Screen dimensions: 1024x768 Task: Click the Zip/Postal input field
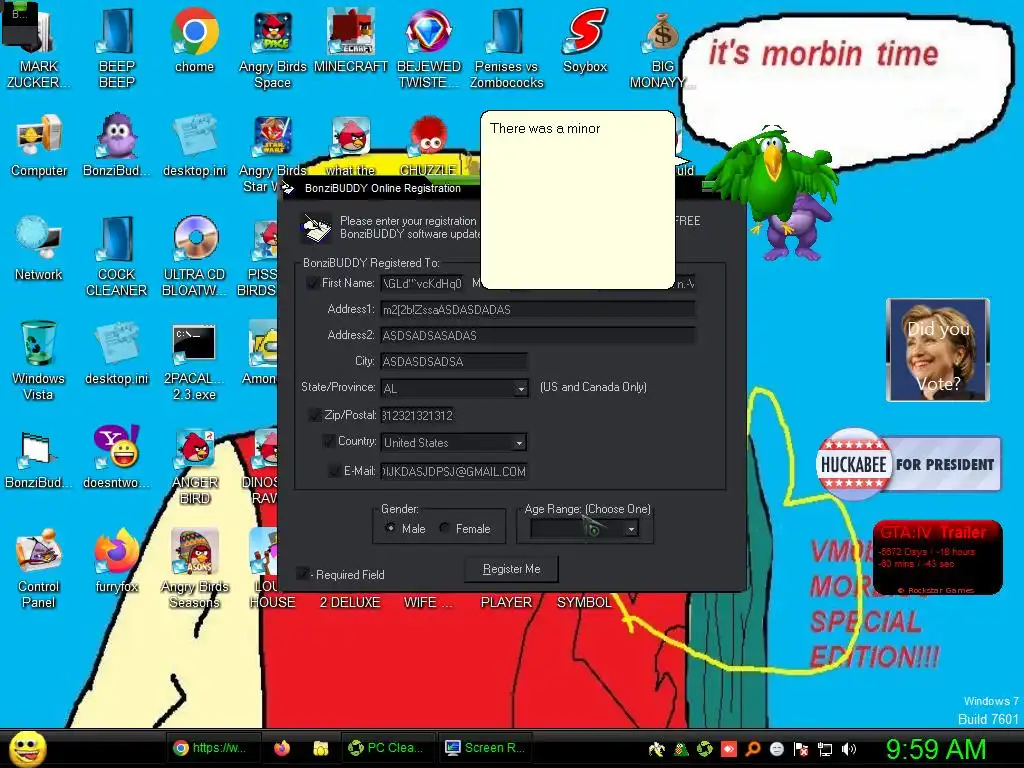pos(417,415)
